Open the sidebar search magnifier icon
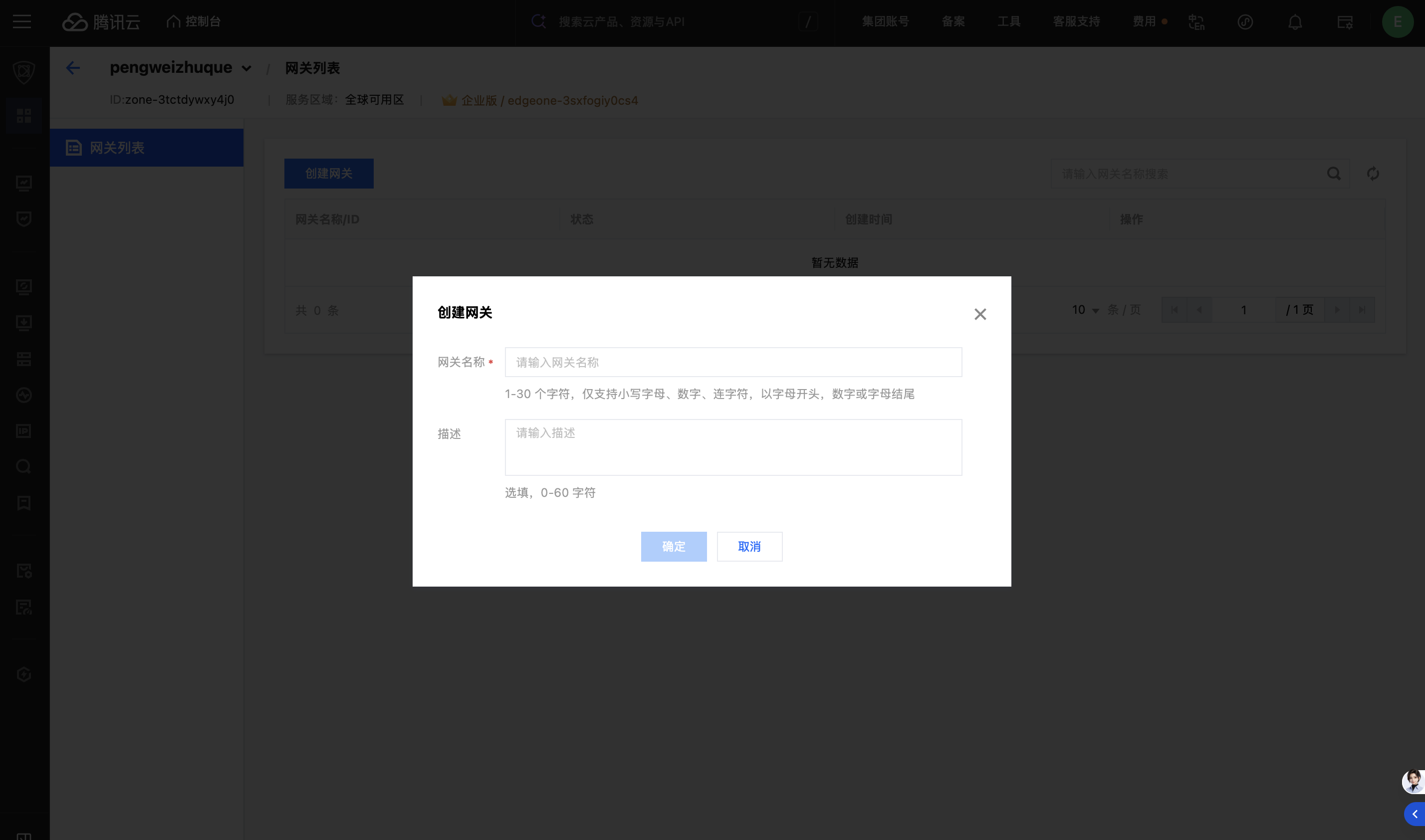This screenshot has height=840, width=1425. click(24, 466)
